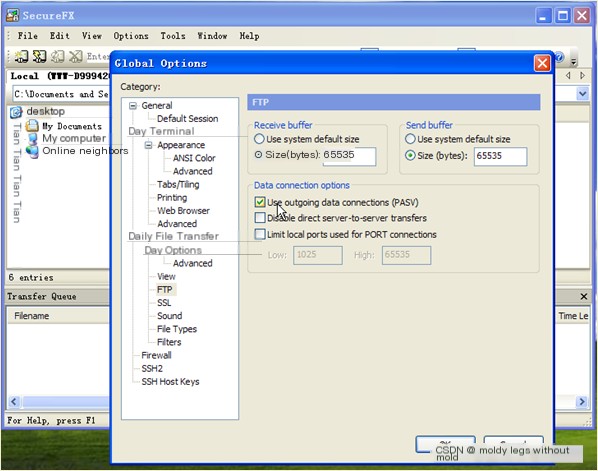
Task: Click the Connect toolbar icon in SecureFX
Action: (21, 56)
